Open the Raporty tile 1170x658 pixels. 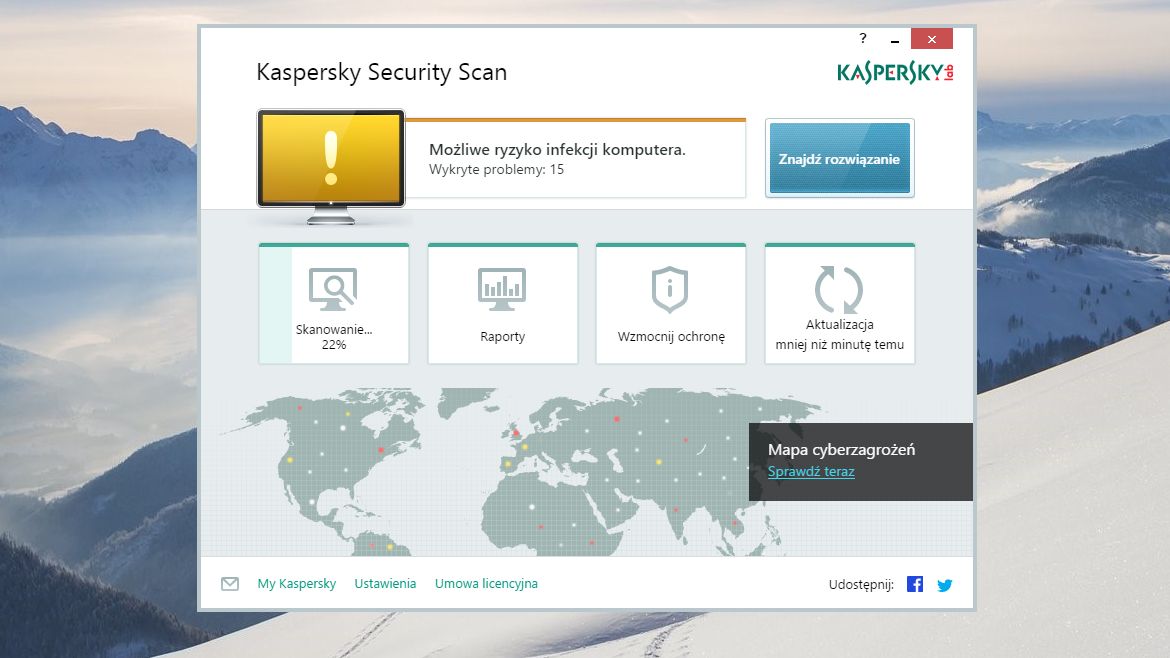coord(503,304)
